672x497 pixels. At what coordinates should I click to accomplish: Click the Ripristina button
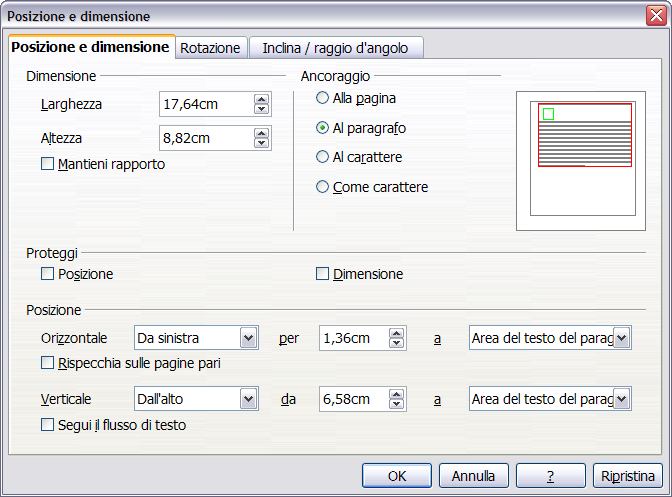627,475
